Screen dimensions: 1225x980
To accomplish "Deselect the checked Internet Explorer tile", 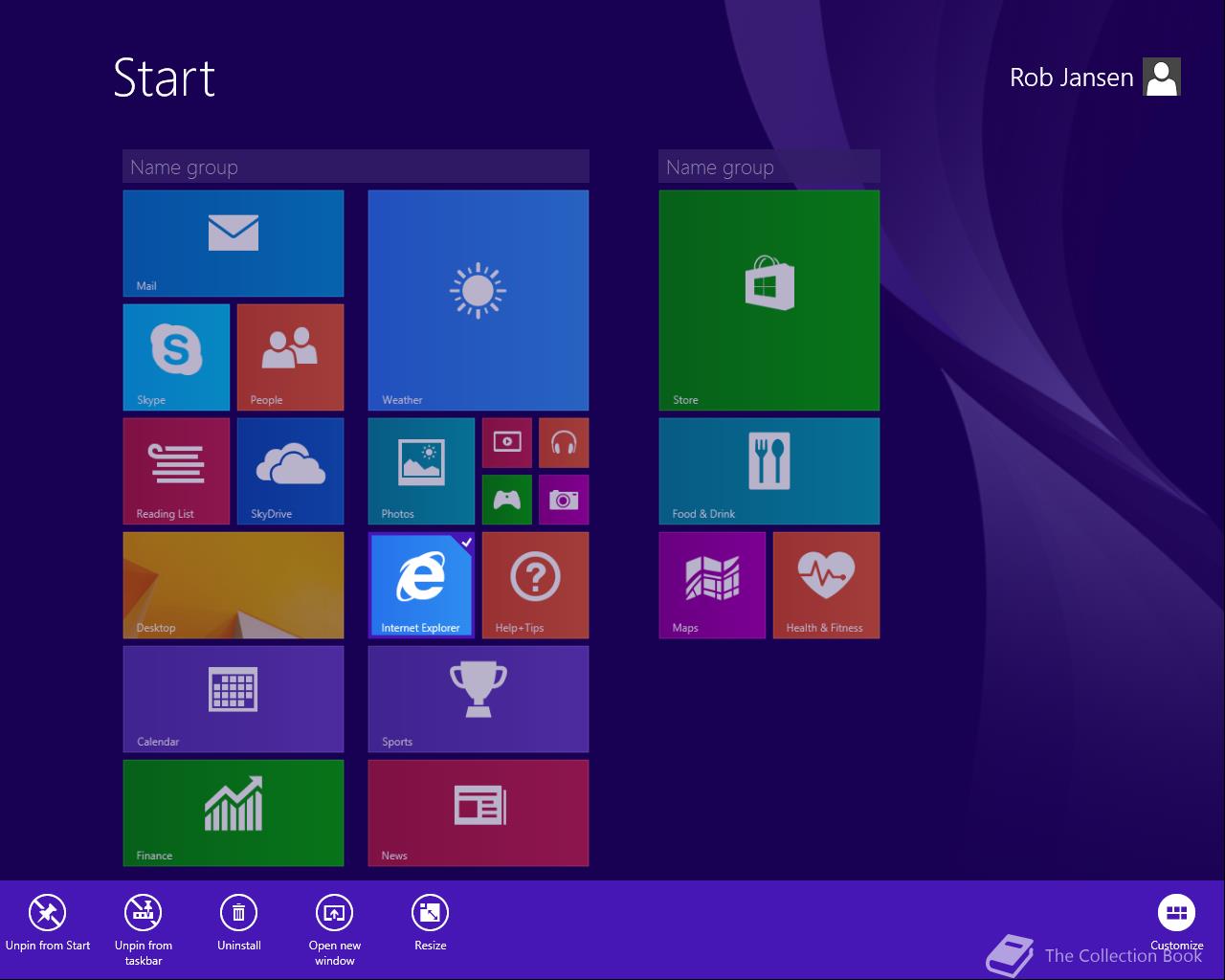I will pyautogui.click(x=421, y=585).
